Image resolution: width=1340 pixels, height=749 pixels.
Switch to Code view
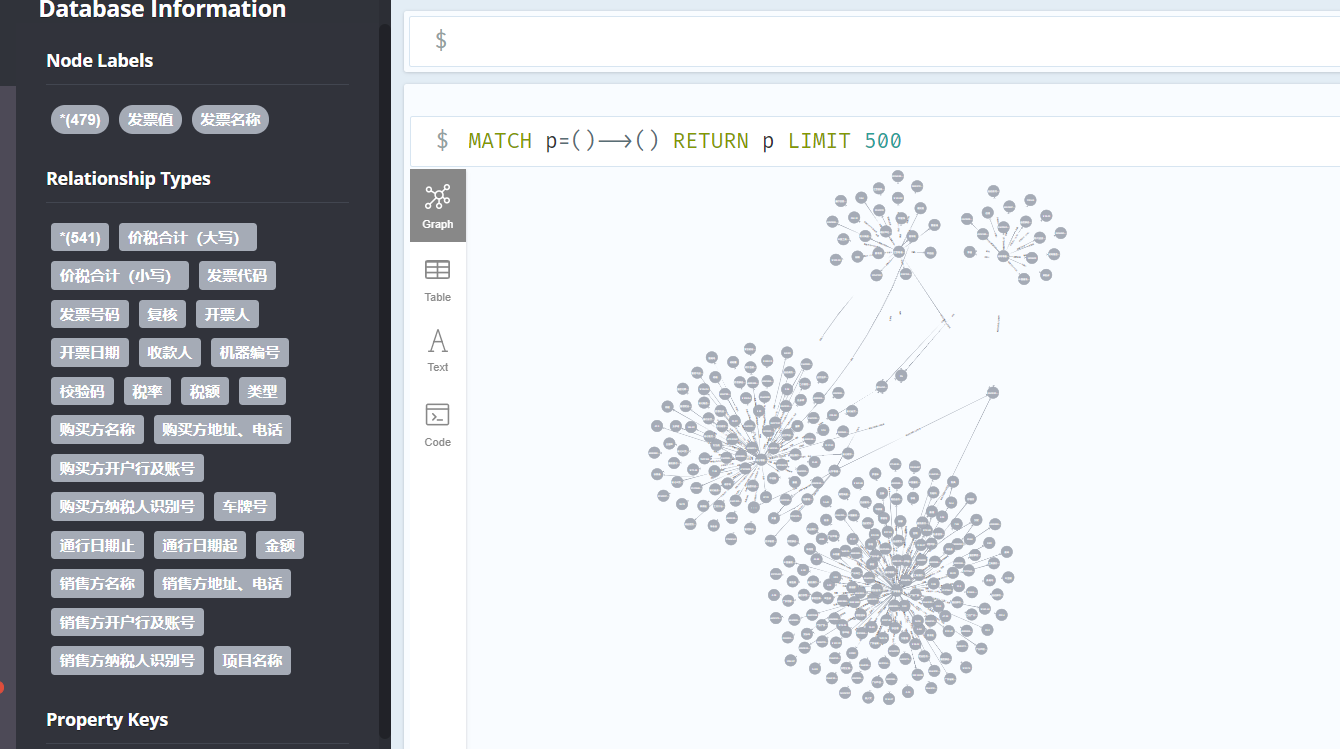437,422
